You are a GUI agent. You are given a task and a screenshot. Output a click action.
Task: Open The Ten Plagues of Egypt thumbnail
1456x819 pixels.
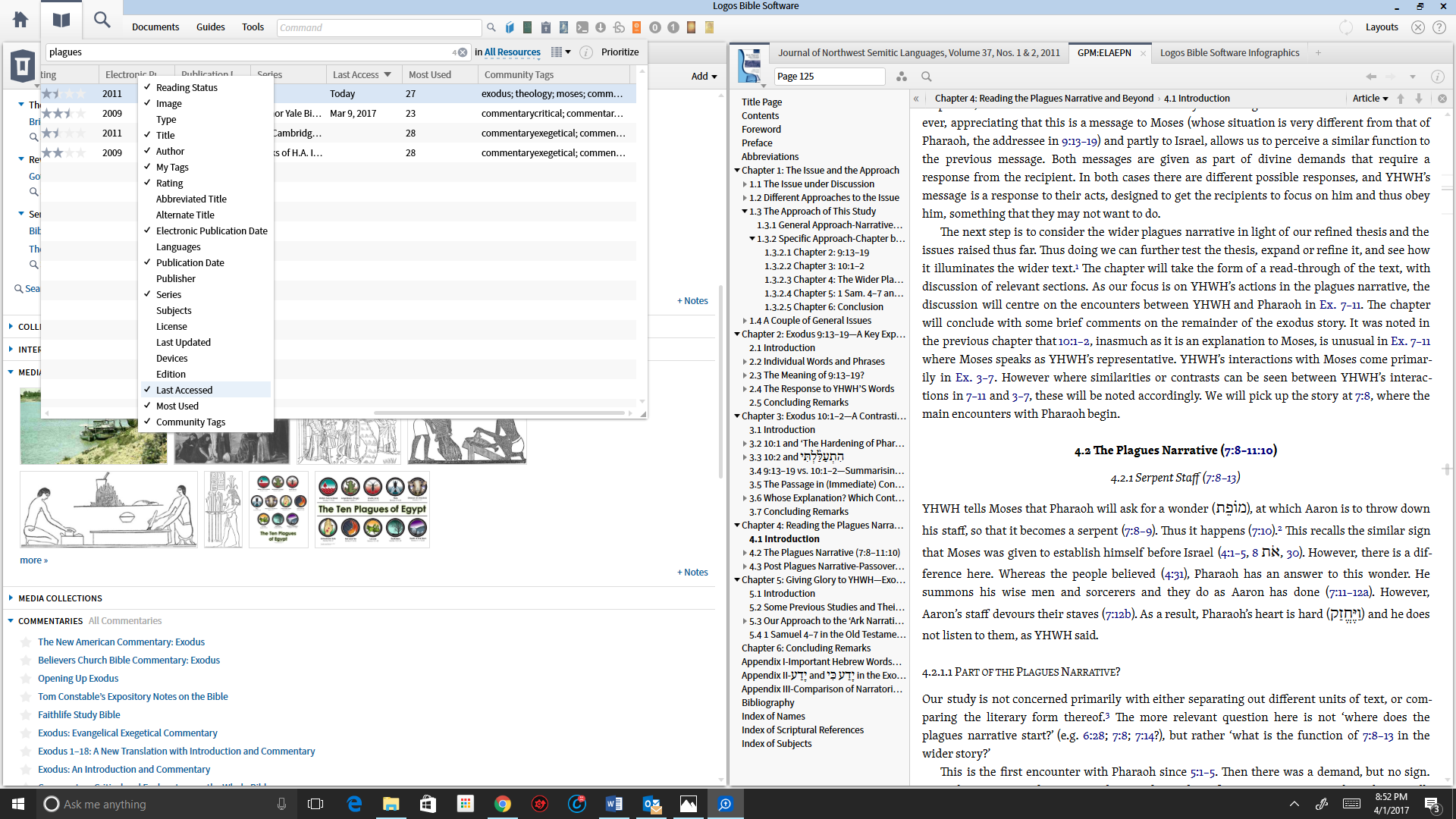[x=372, y=509]
